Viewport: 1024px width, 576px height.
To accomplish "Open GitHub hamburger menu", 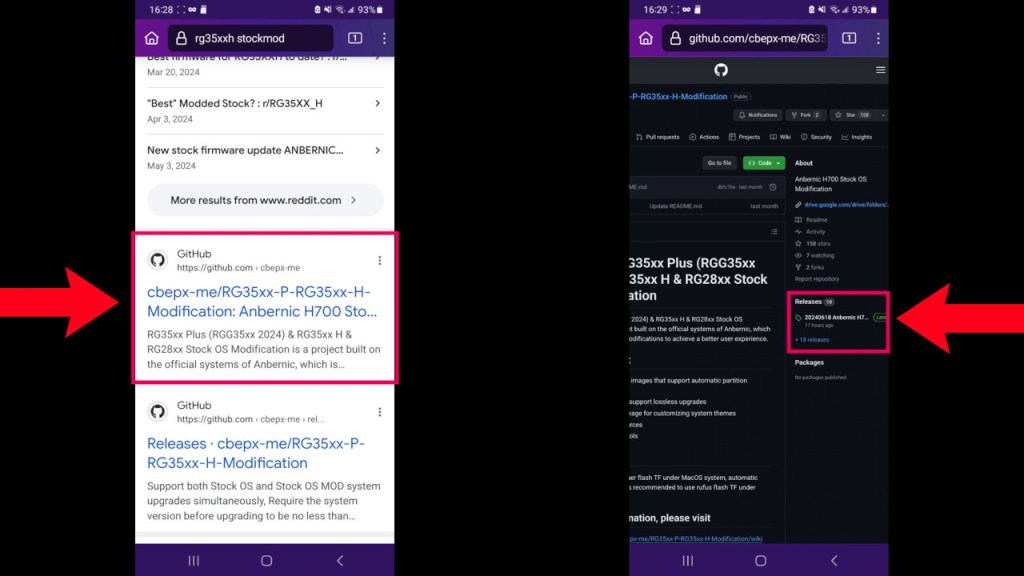I will [x=880, y=70].
